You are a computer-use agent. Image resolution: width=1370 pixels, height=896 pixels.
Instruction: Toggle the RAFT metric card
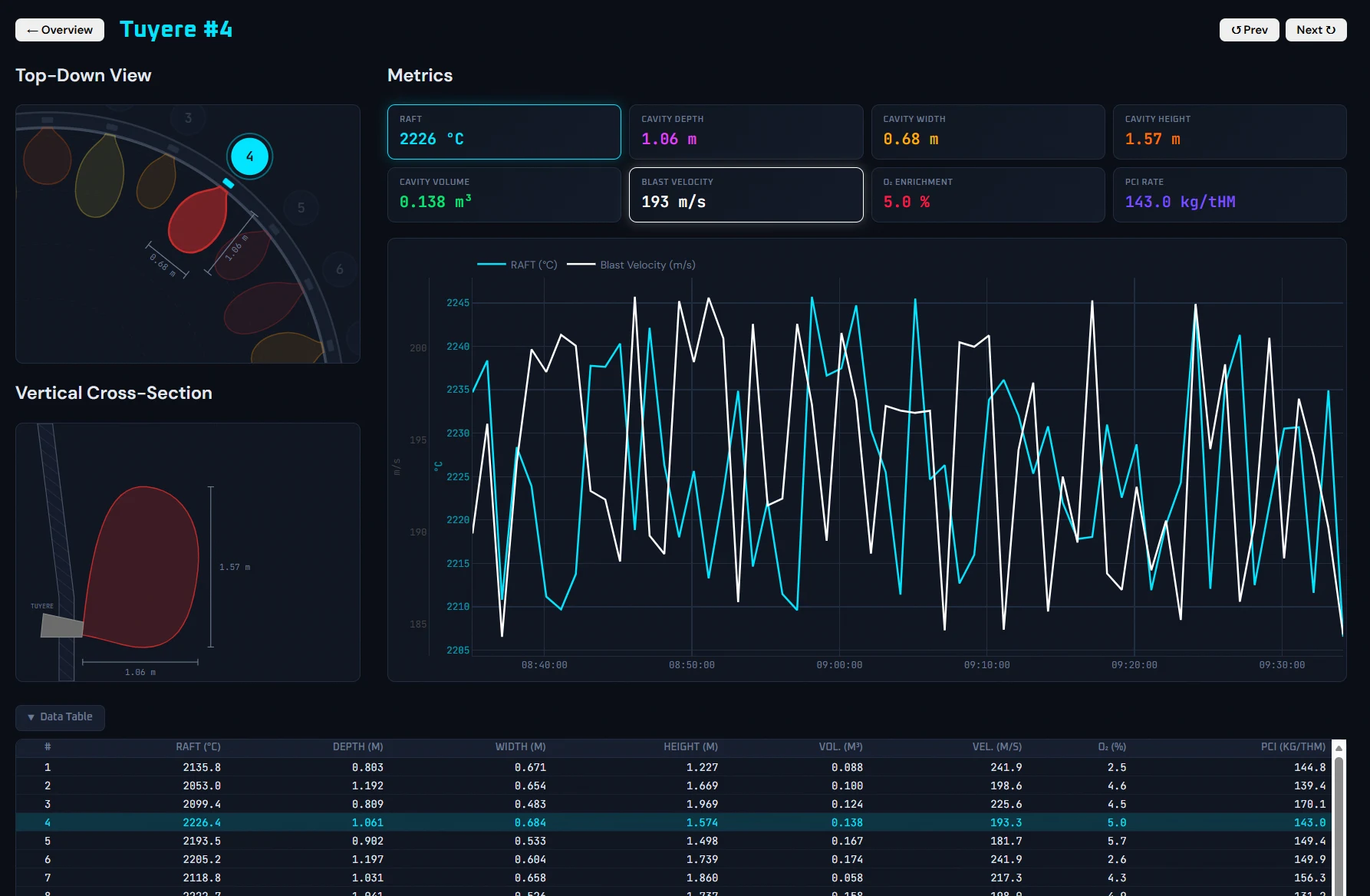click(x=504, y=132)
